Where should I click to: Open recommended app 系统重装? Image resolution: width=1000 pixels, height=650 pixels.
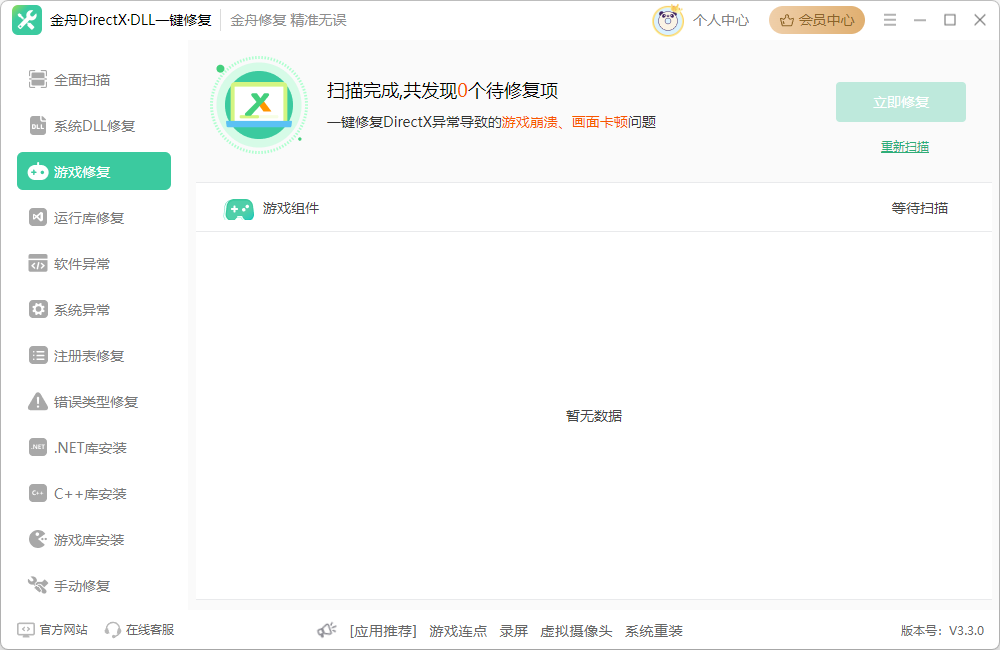point(654,631)
